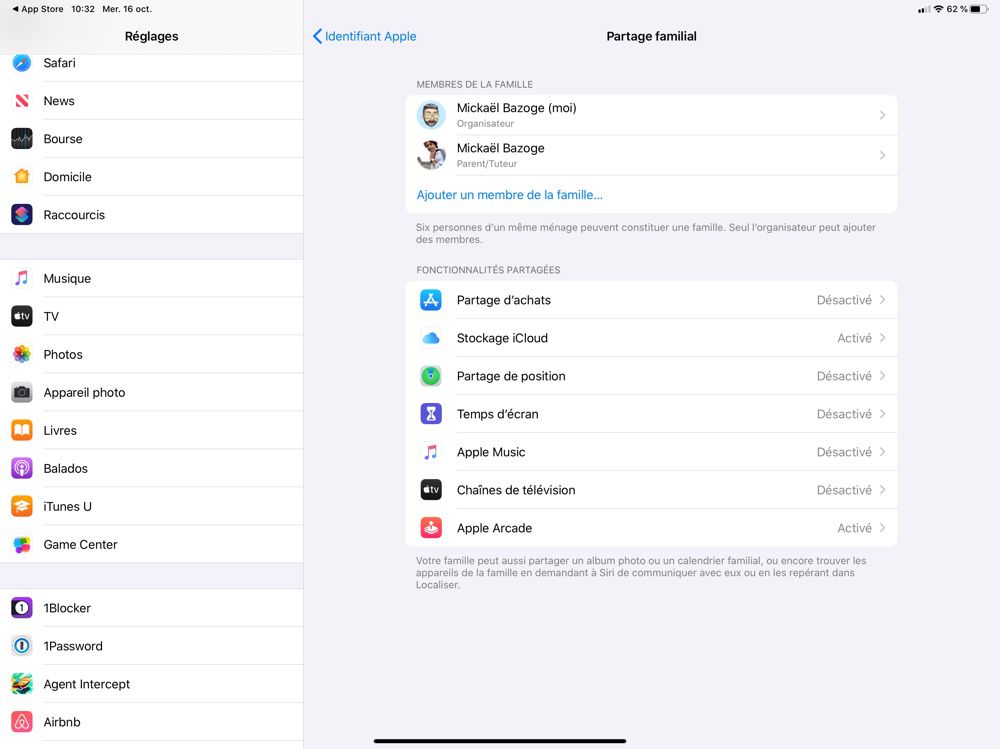Open the Airbnb icon

coord(22,722)
